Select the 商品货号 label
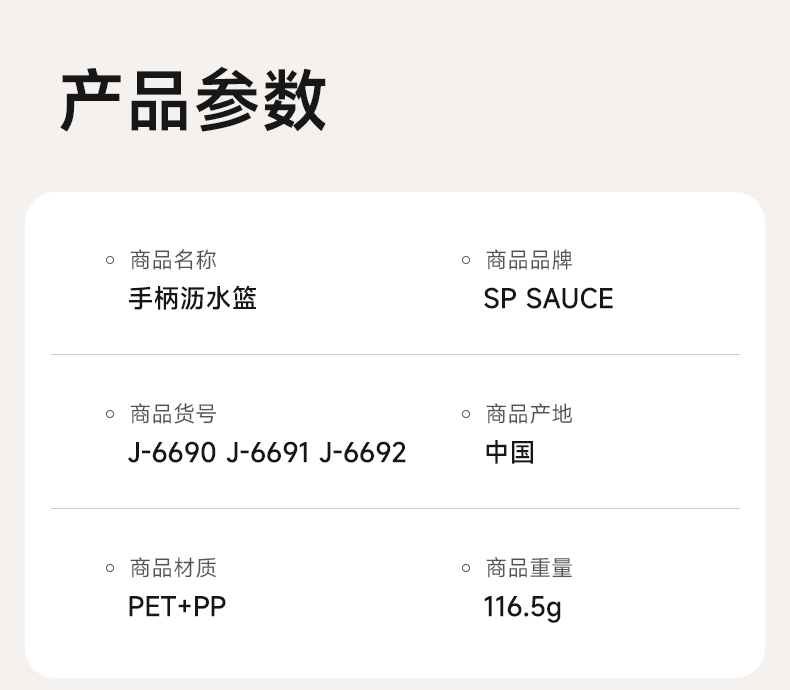 pos(173,414)
